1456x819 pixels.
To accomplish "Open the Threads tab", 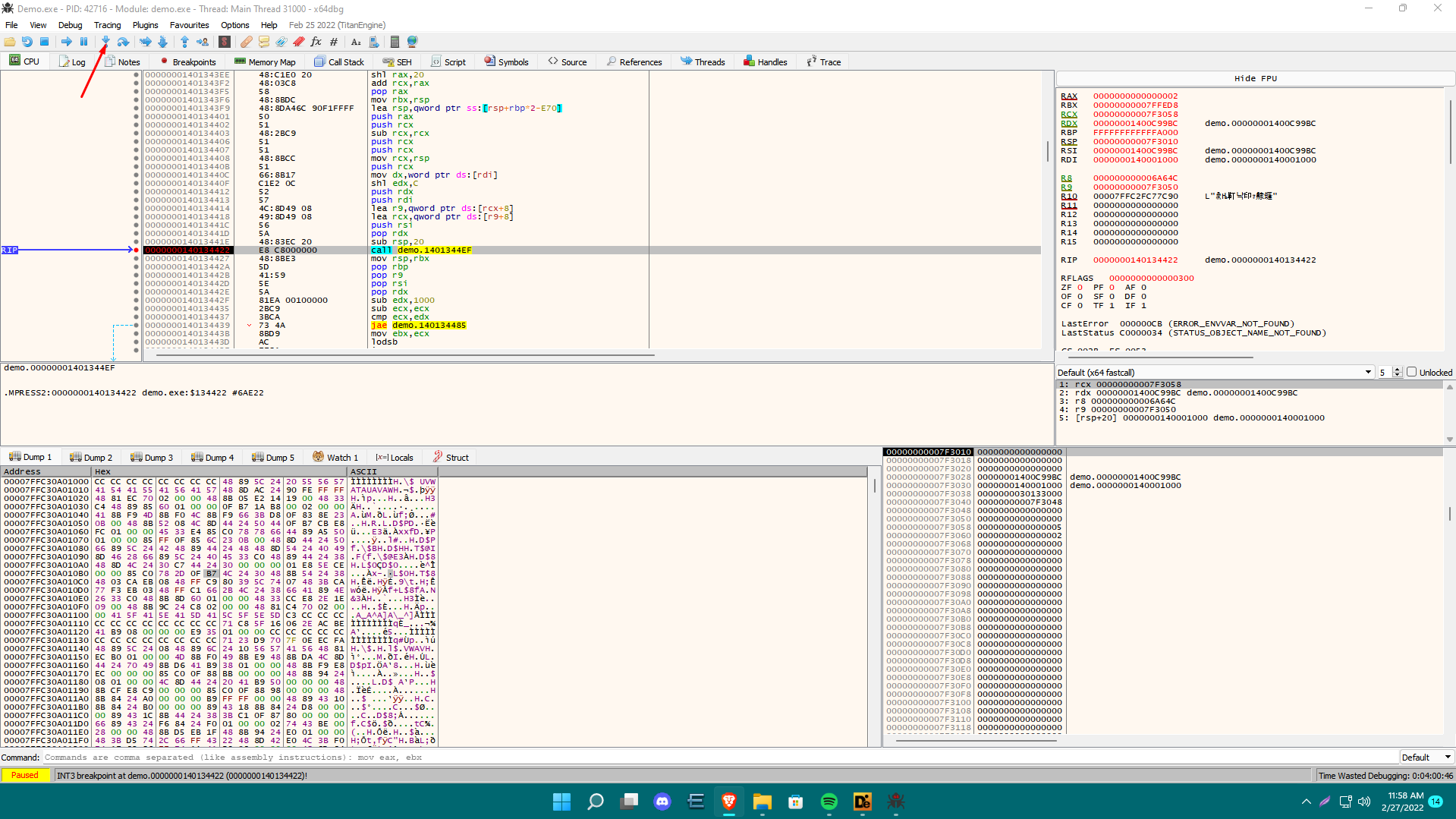I will pos(703,61).
